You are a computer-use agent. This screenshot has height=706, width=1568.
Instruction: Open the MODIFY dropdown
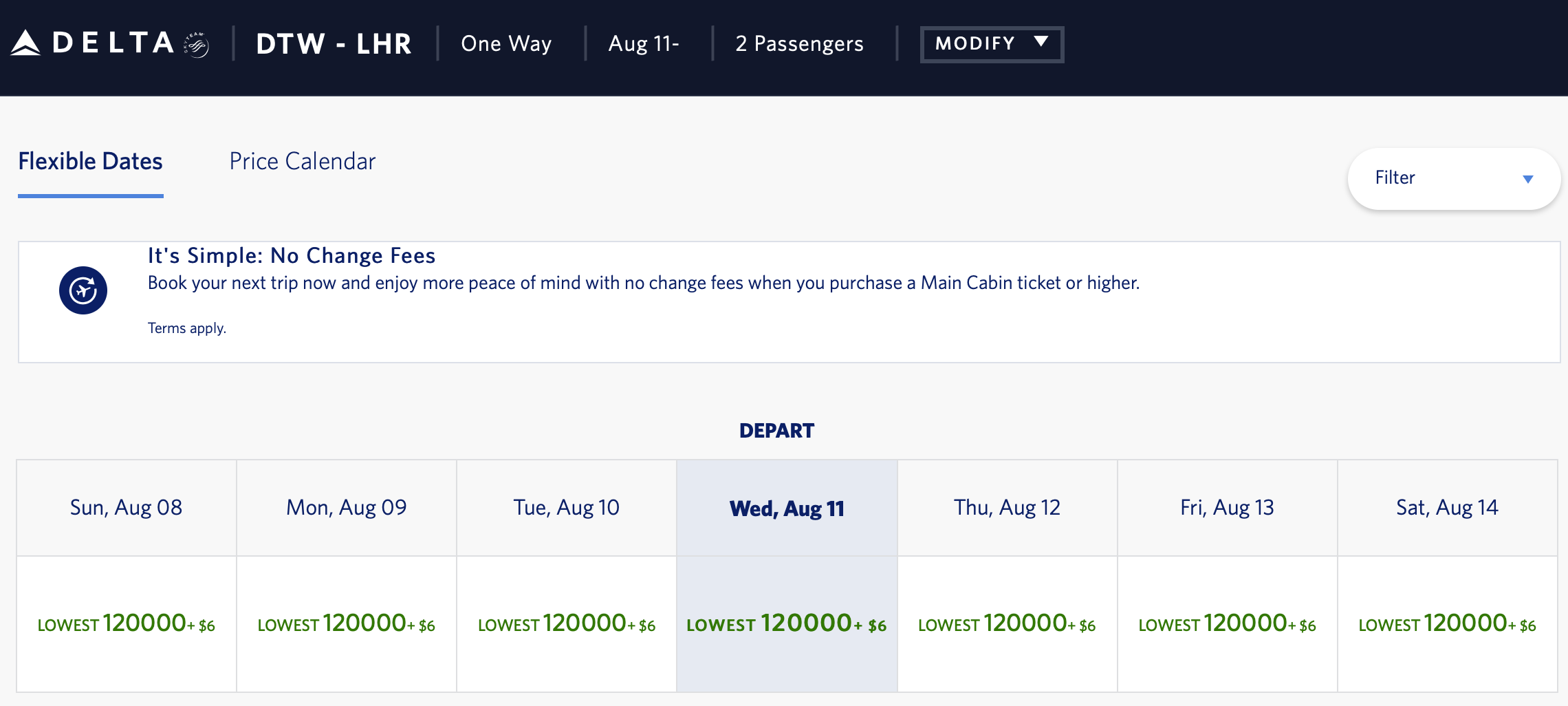click(991, 44)
